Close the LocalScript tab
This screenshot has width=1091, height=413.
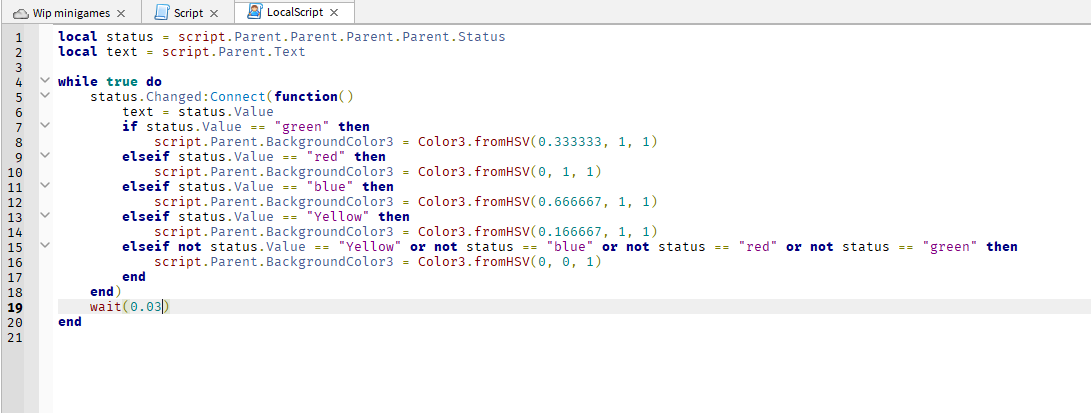tap(334, 13)
